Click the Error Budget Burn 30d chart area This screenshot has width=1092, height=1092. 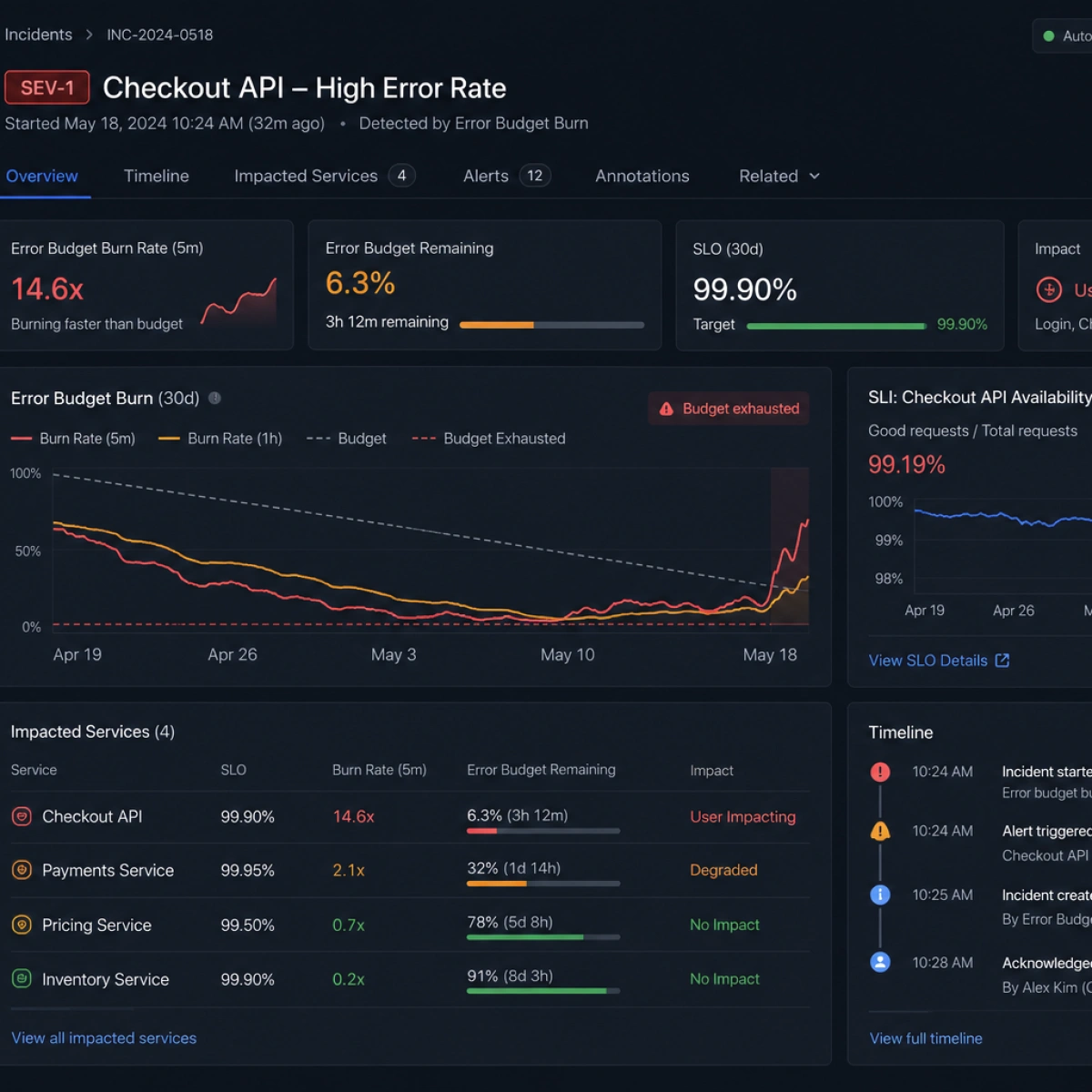pyautogui.click(x=430, y=548)
